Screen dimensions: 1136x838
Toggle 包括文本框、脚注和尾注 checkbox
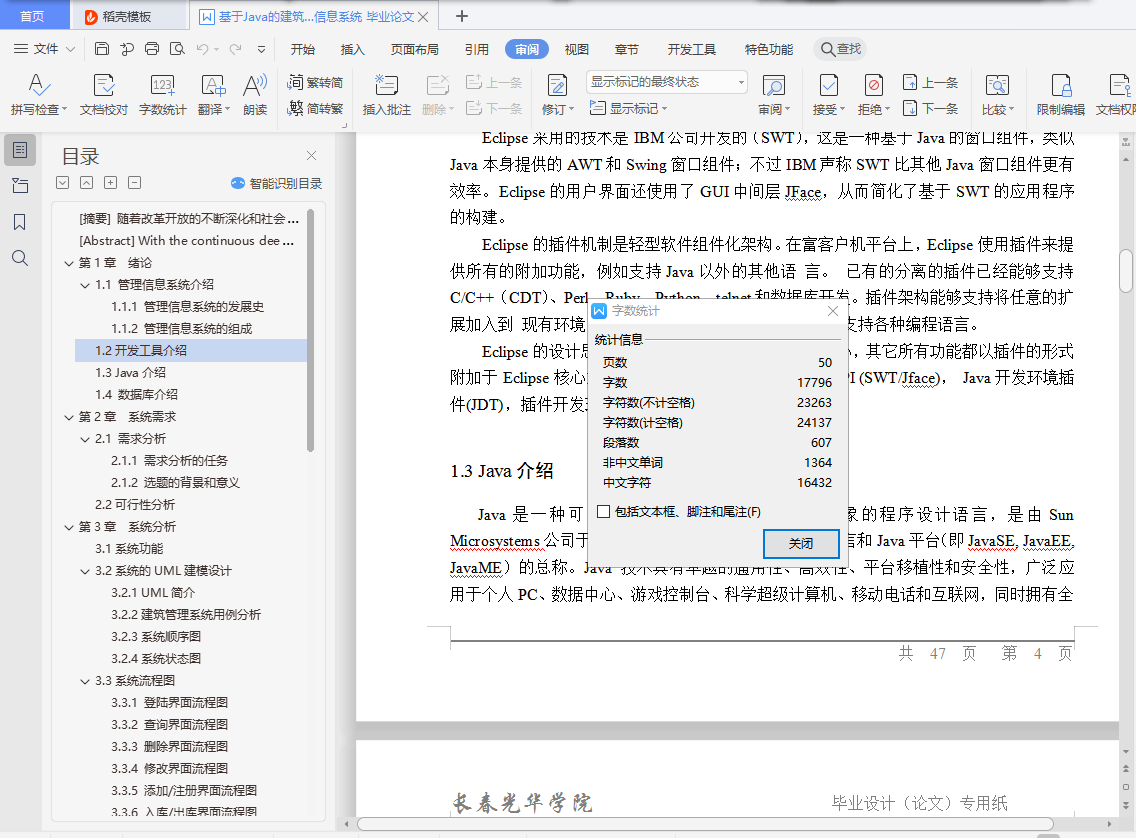[603, 511]
